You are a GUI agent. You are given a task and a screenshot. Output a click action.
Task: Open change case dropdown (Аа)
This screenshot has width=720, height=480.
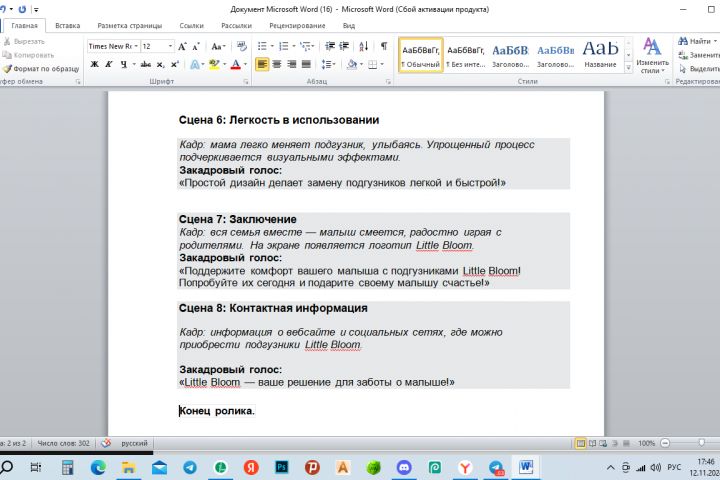tap(218, 46)
